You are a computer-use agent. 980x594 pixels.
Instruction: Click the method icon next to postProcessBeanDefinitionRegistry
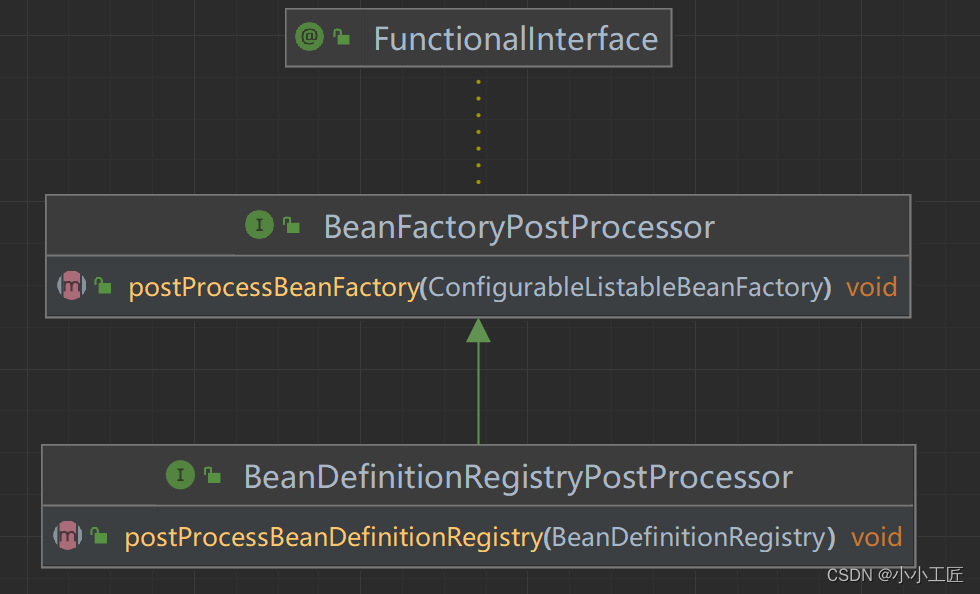66,536
